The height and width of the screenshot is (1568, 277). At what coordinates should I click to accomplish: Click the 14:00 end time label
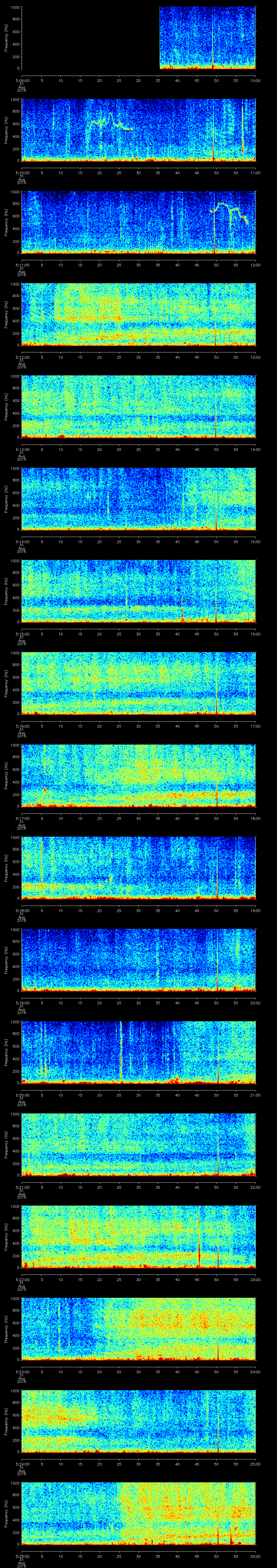point(255,449)
